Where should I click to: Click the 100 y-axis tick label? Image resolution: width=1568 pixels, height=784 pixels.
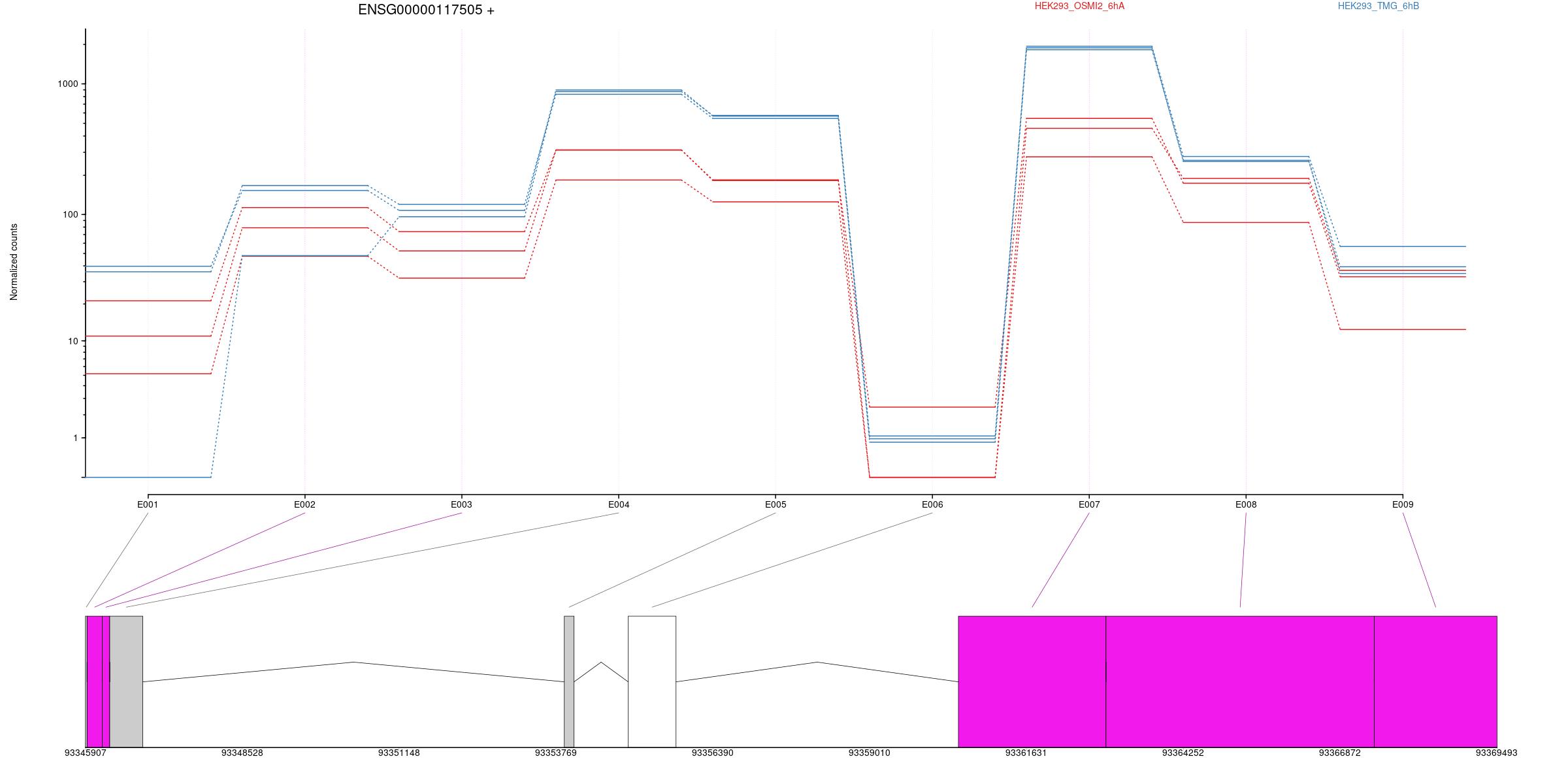point(71,214)
